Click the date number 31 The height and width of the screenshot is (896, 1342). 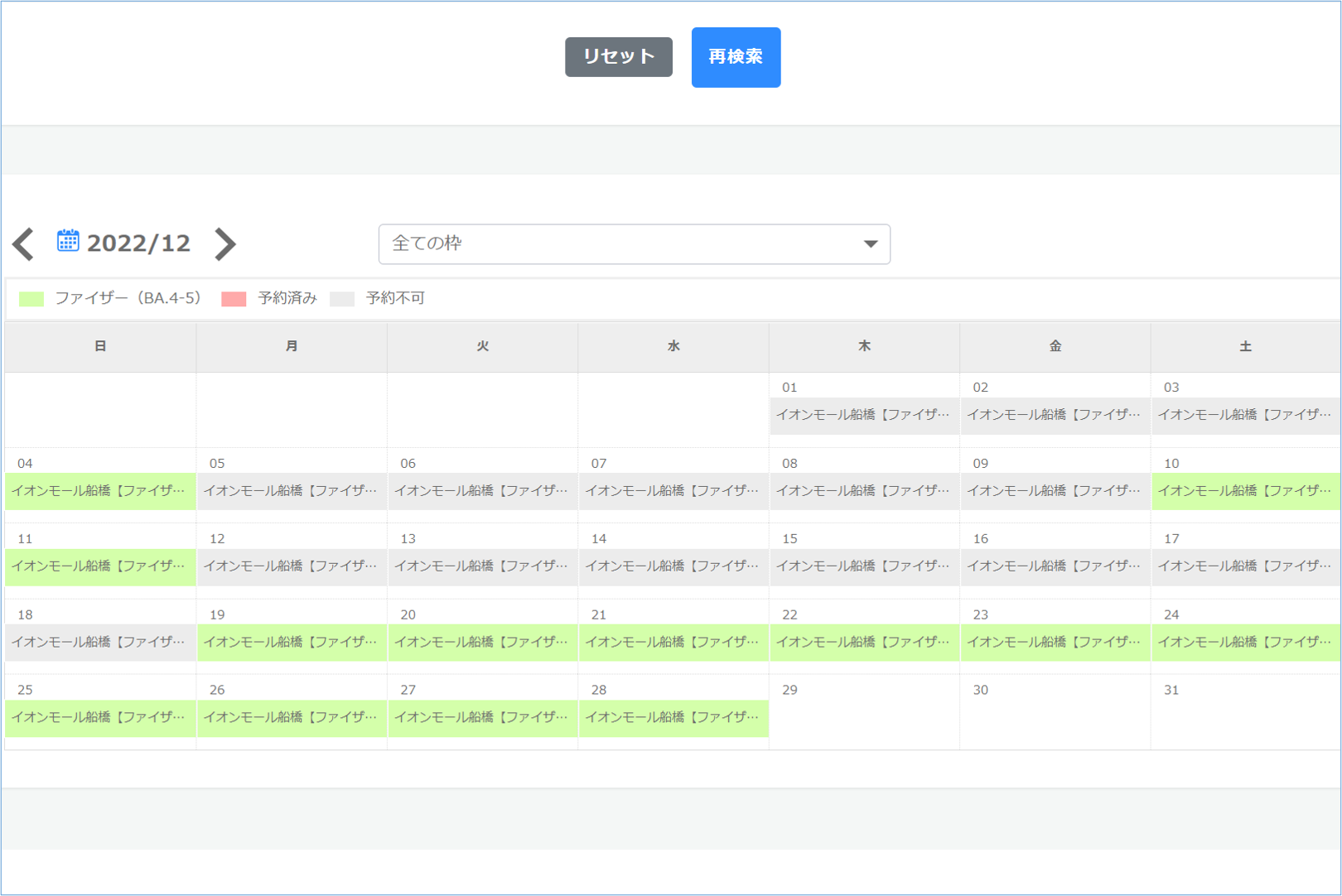[1171, 691]
